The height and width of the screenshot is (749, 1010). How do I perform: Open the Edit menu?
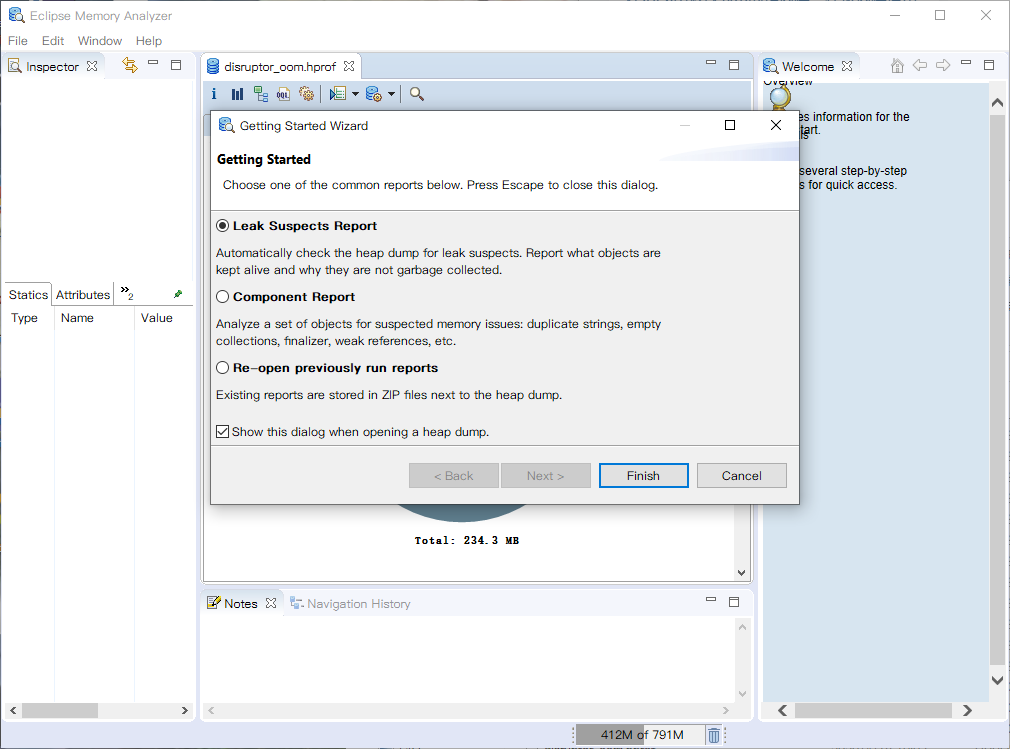coord(53,41)
